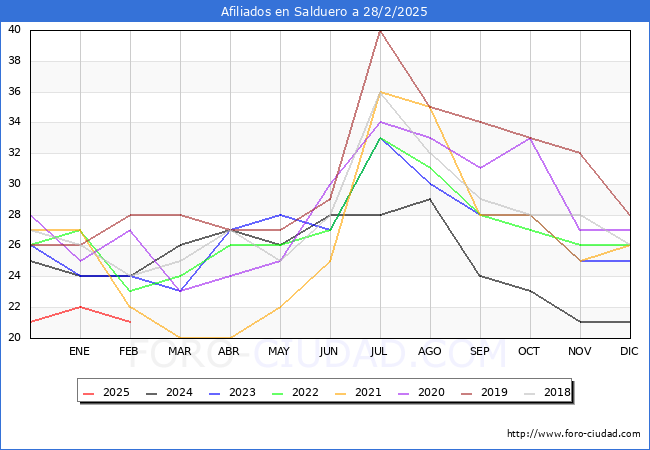Click the 2024 line end at DIC 21
The width and height of the screenshot is (650, 450).
click(x=630, y=322)
